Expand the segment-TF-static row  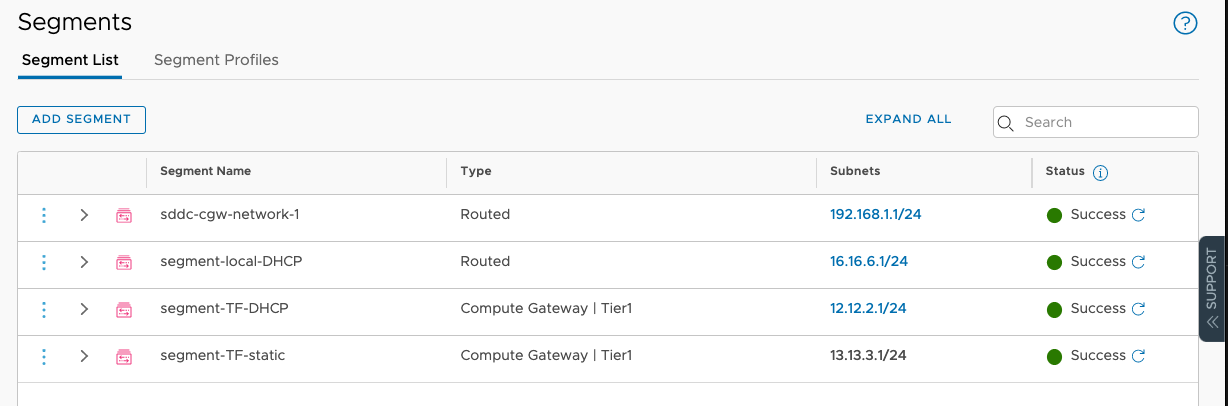pyautogui.click(x=84, y=356)
